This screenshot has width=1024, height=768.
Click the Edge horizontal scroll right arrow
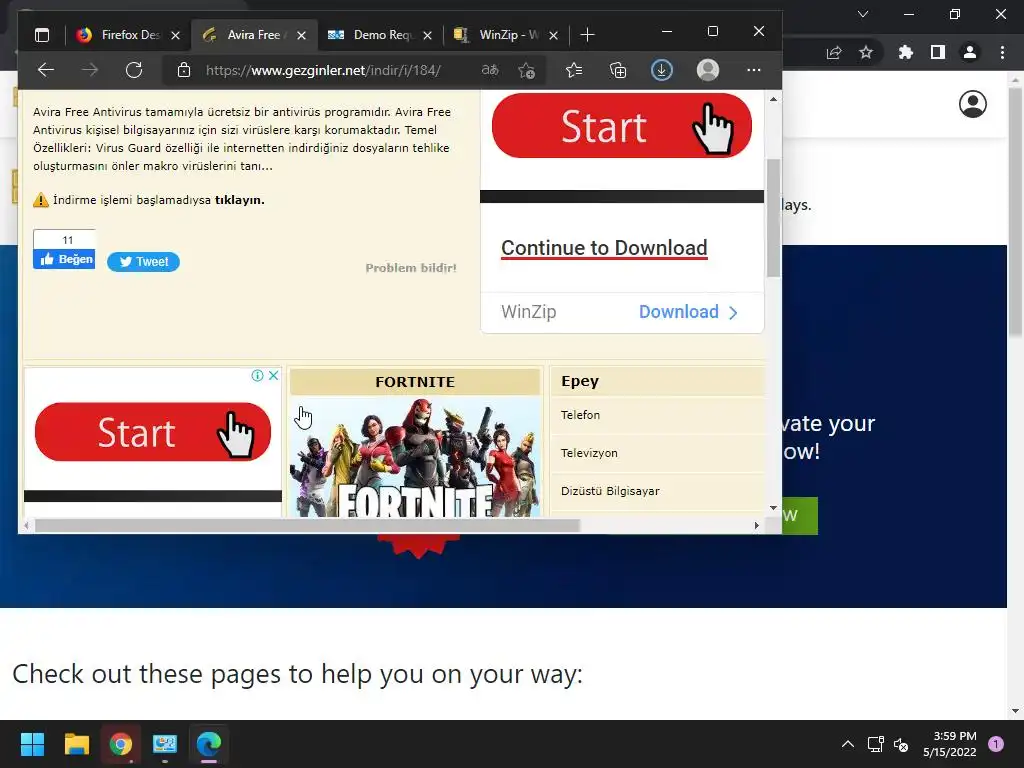756,525
